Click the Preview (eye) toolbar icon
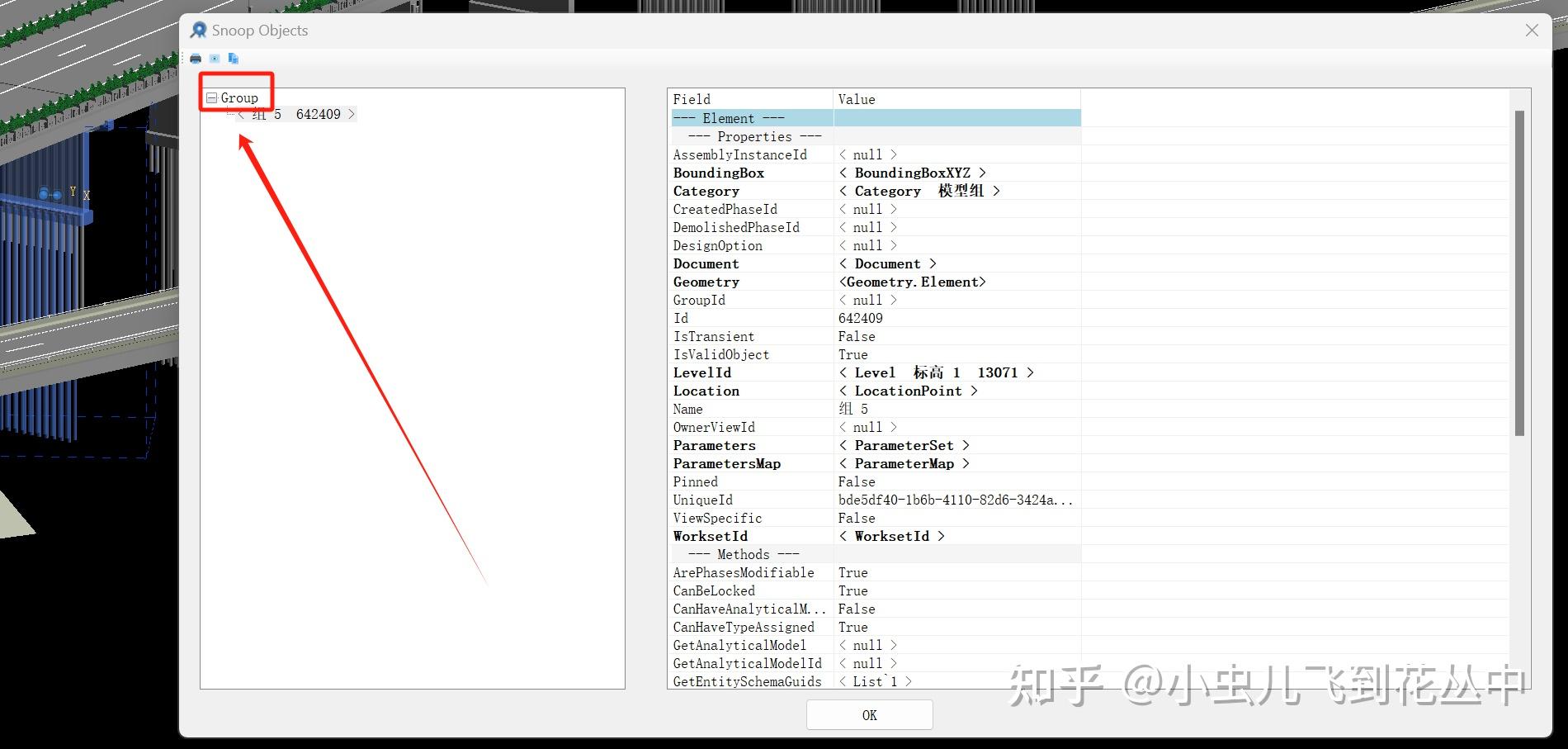This screenshot has width=1568, height=749. tap(215, 59)
